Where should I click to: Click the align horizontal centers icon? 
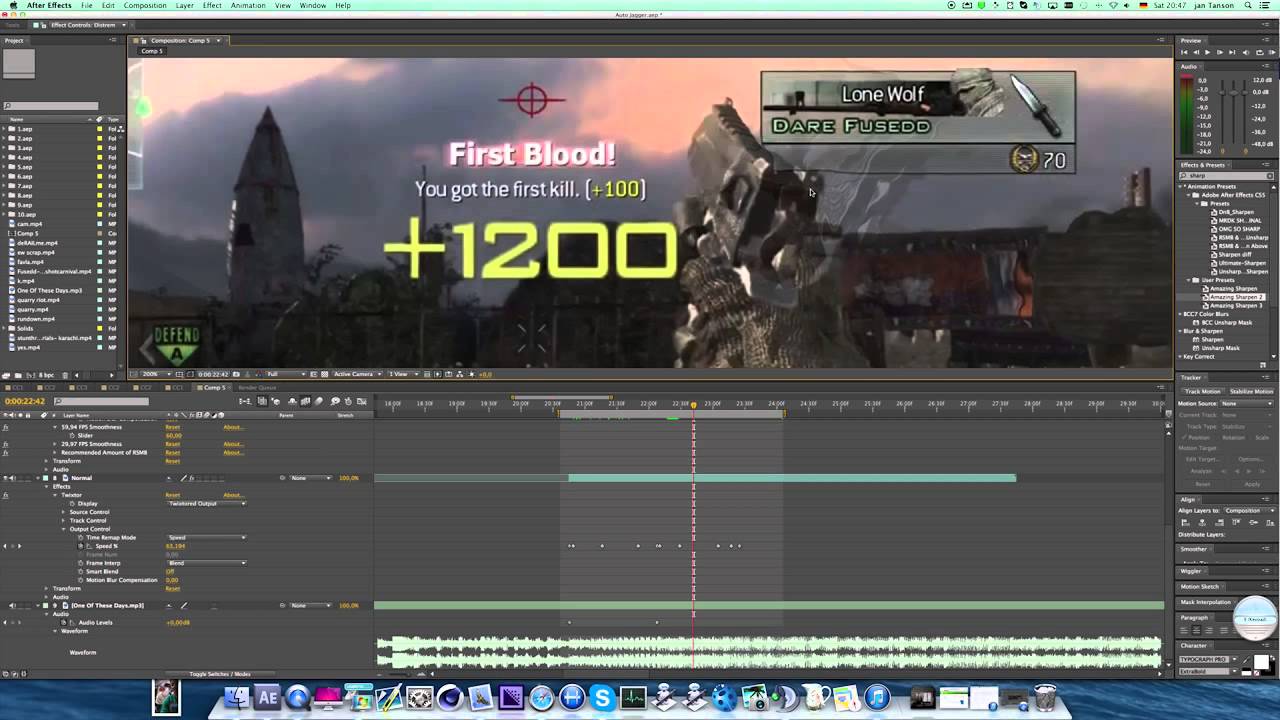click(x=1201, y=523)
